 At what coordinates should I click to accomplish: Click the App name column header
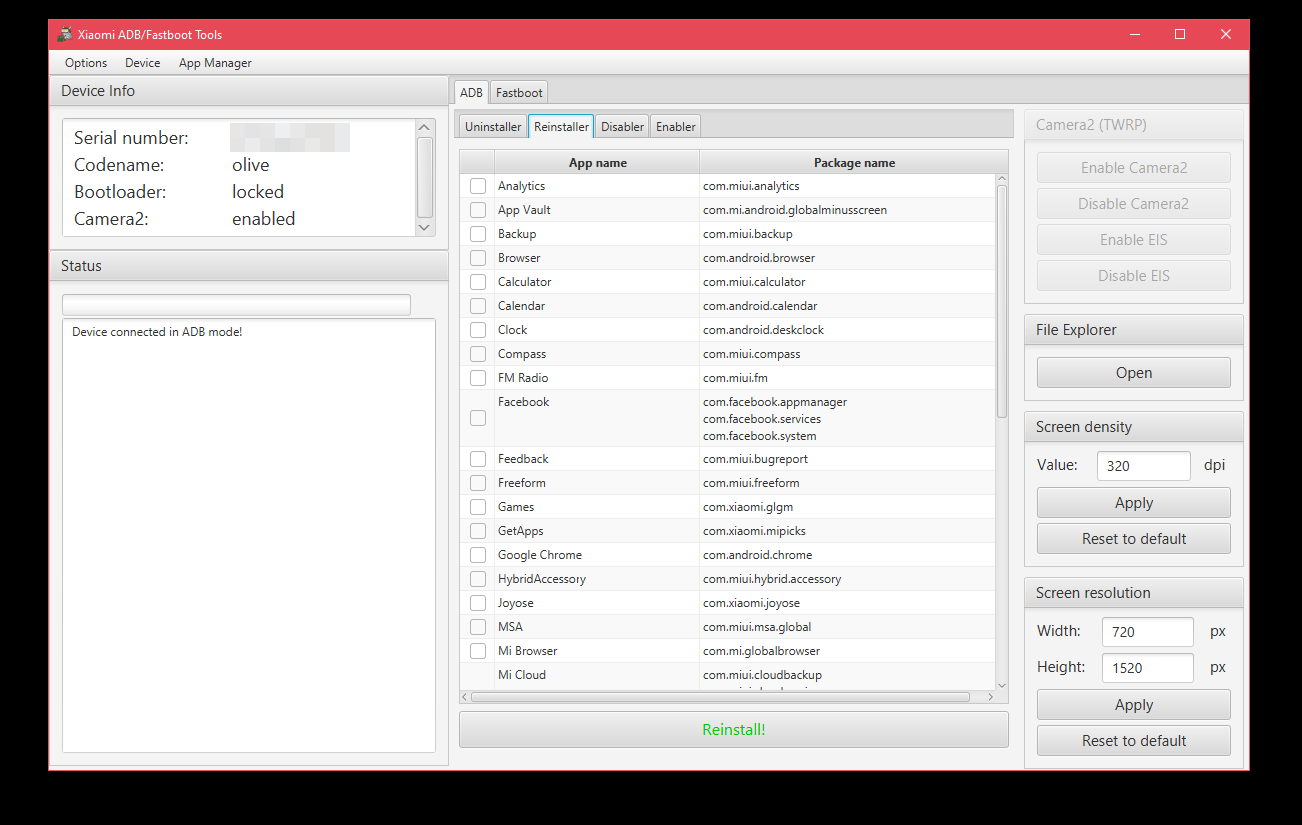pyautogui.click(x=597, y=162)
